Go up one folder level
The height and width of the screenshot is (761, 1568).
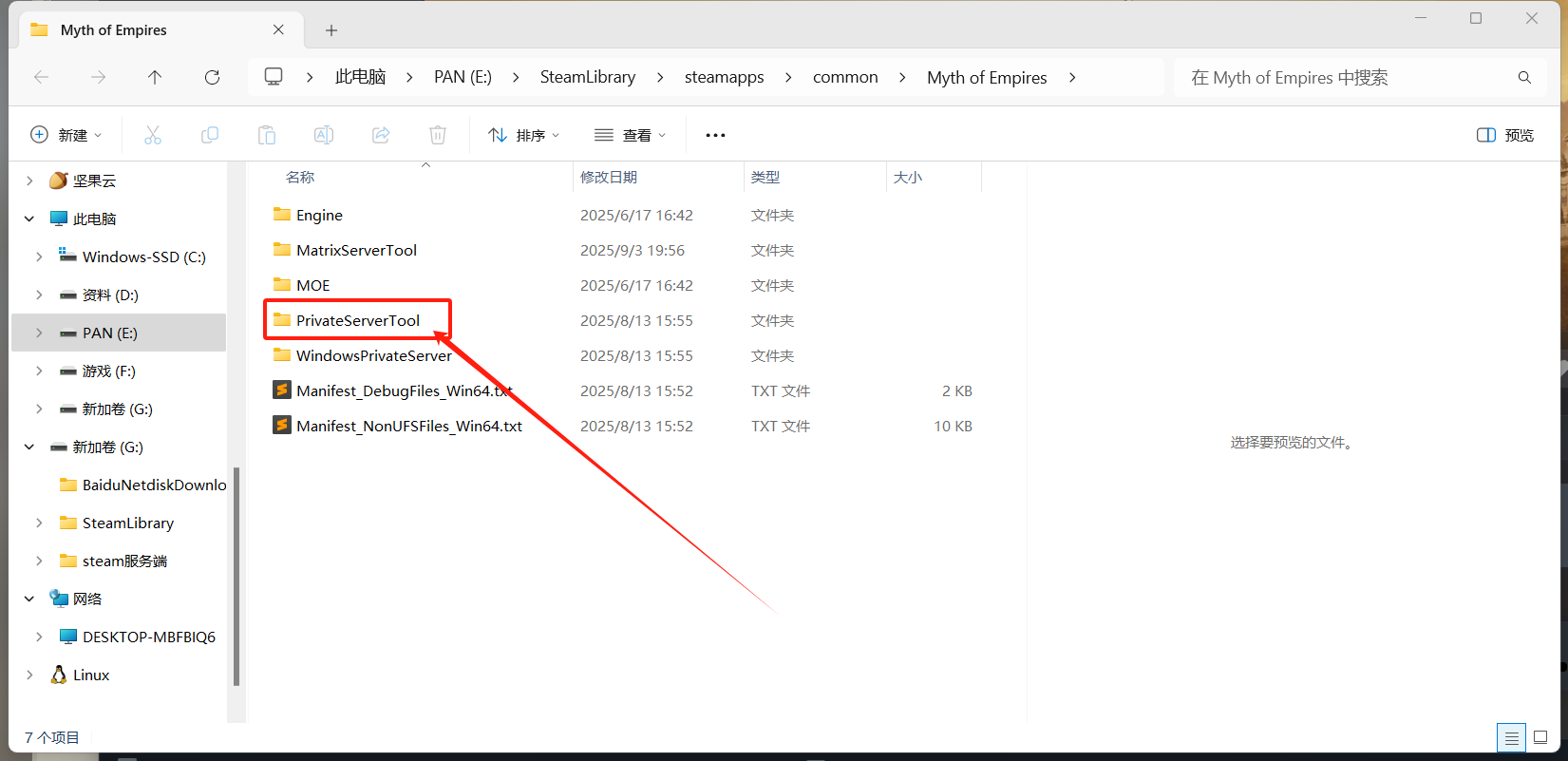click(x=155, y=77)
